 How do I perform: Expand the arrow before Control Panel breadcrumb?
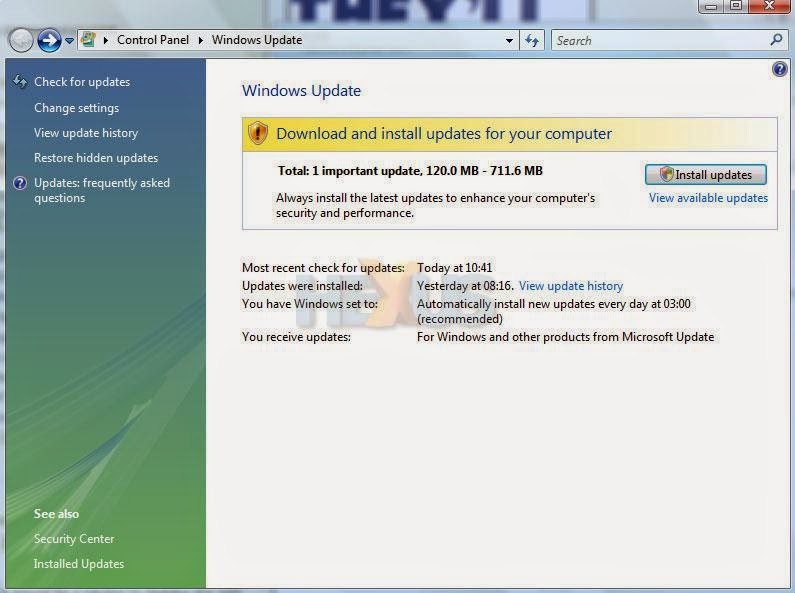pyautogui.click(x=105, y=40)
